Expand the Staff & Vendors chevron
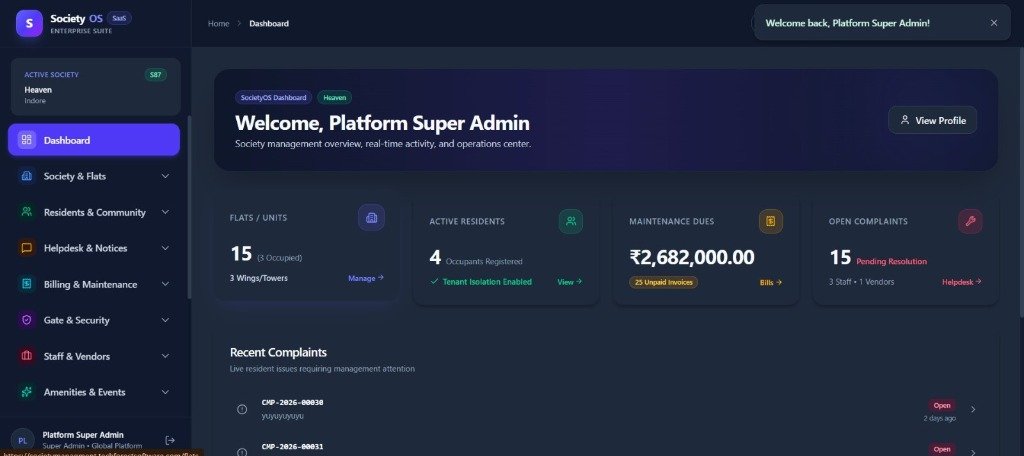 pyautogui.click(x=165, y=356)
